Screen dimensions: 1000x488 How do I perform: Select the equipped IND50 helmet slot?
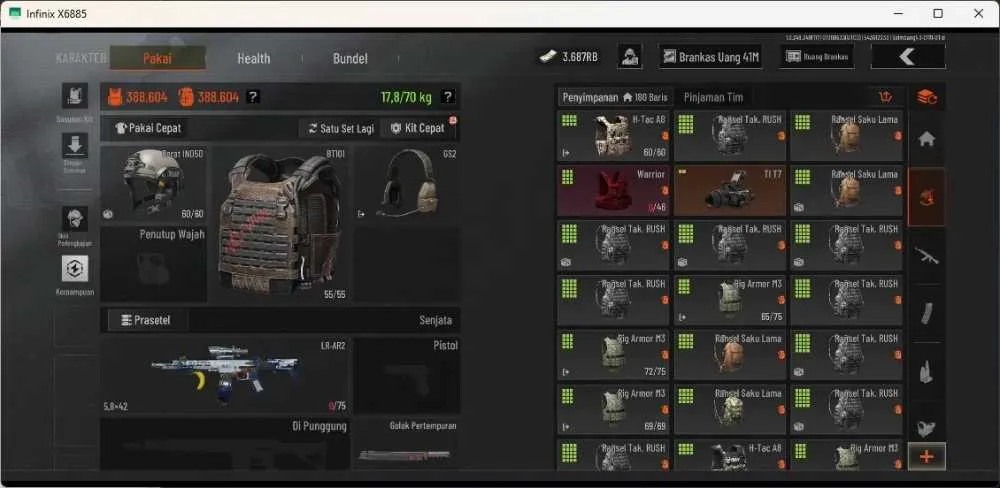[x=154, y=184]
